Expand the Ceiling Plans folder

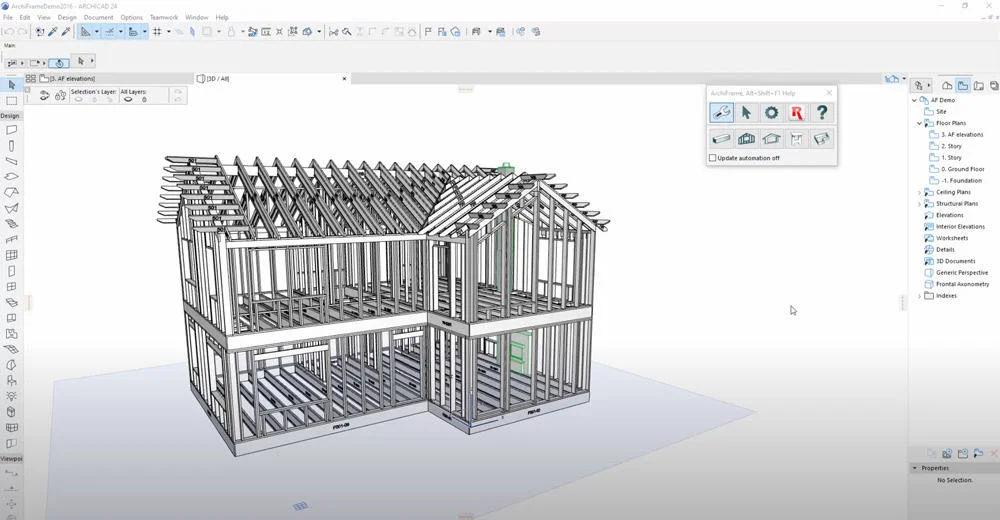(920, 192)
